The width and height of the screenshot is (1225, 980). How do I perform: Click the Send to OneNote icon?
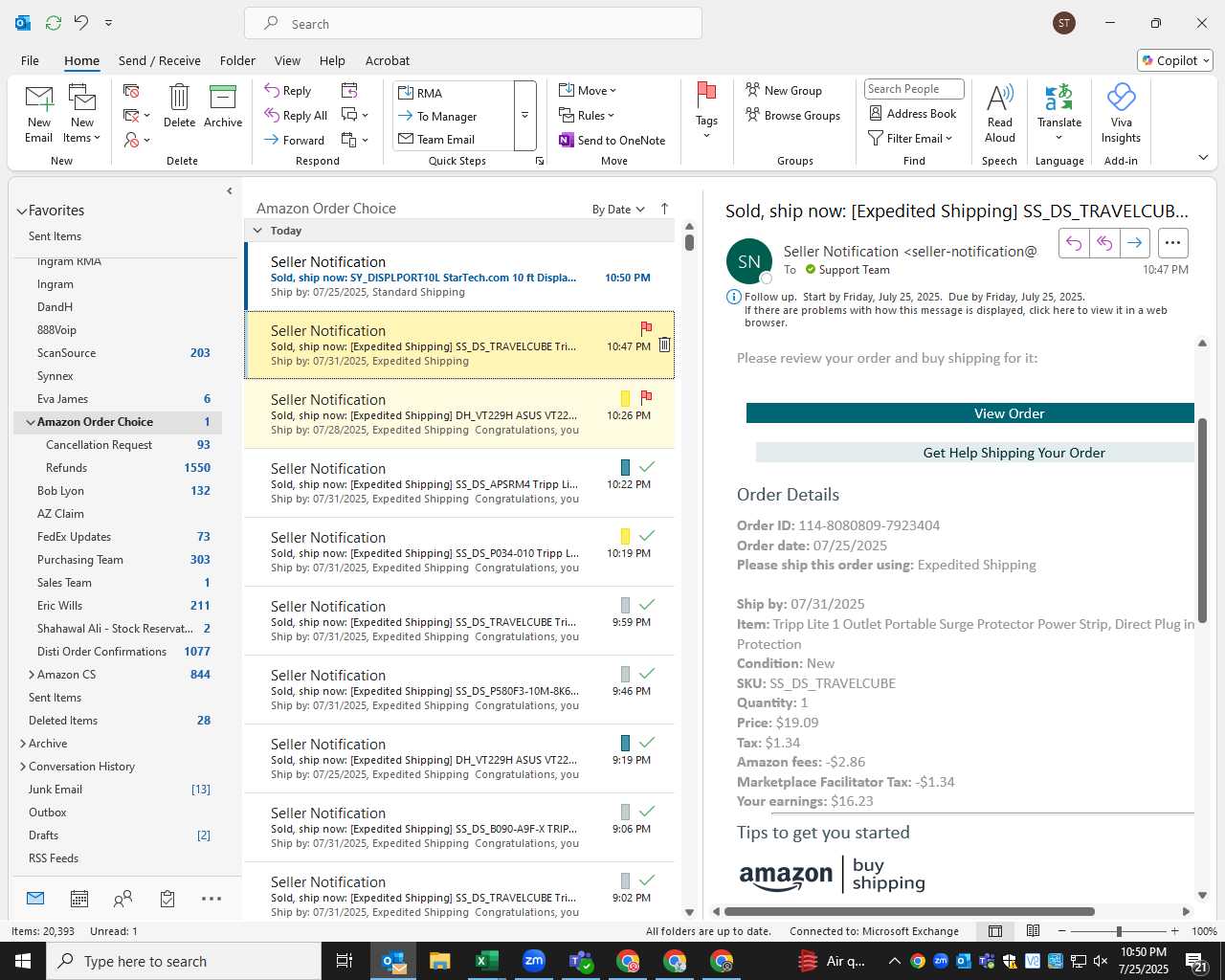pyautogui.click(x=566, y=141)
